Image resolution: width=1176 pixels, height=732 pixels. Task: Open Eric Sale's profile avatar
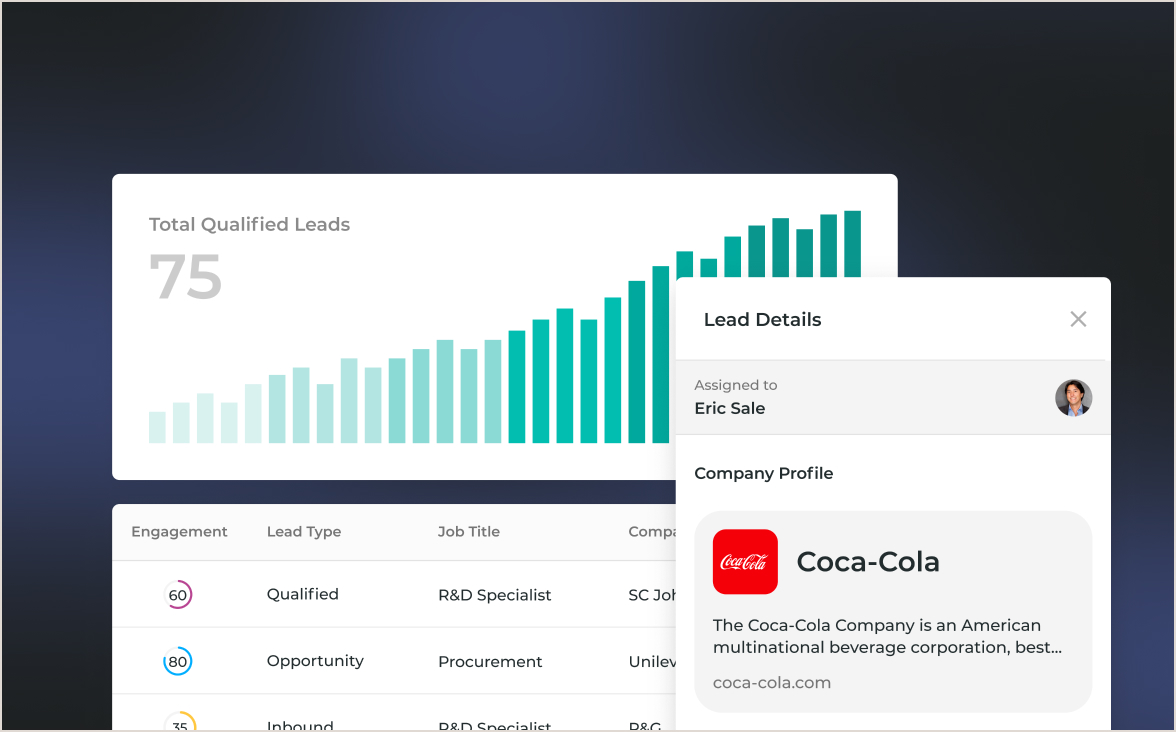[x=1073, y=398]
